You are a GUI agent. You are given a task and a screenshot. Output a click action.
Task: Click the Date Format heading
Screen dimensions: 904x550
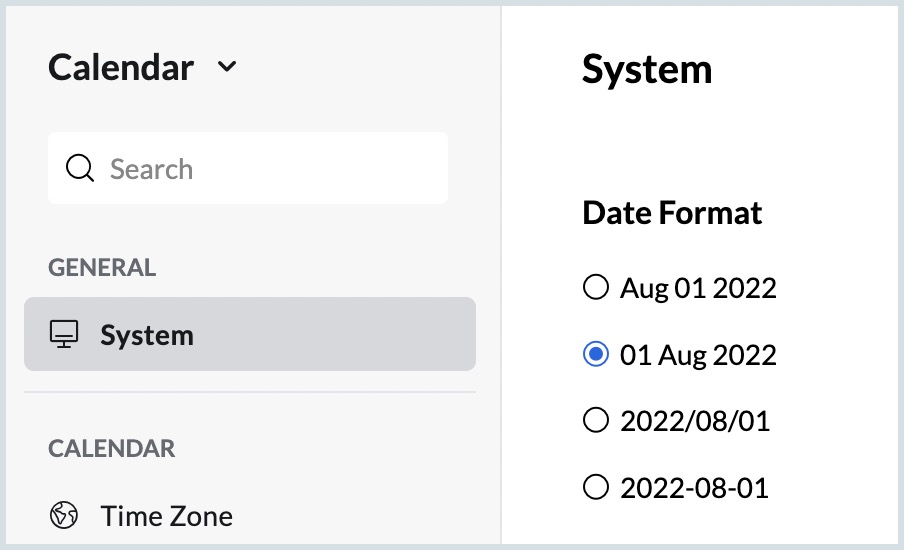pyautogui.click(x=672, y=213)
